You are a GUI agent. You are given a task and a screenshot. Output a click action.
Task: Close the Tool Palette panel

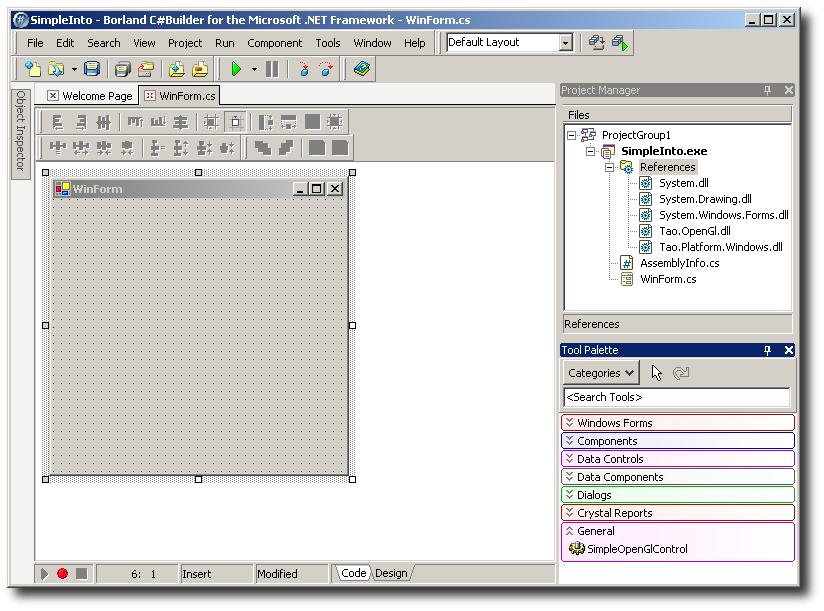click(x=788, y=350)
